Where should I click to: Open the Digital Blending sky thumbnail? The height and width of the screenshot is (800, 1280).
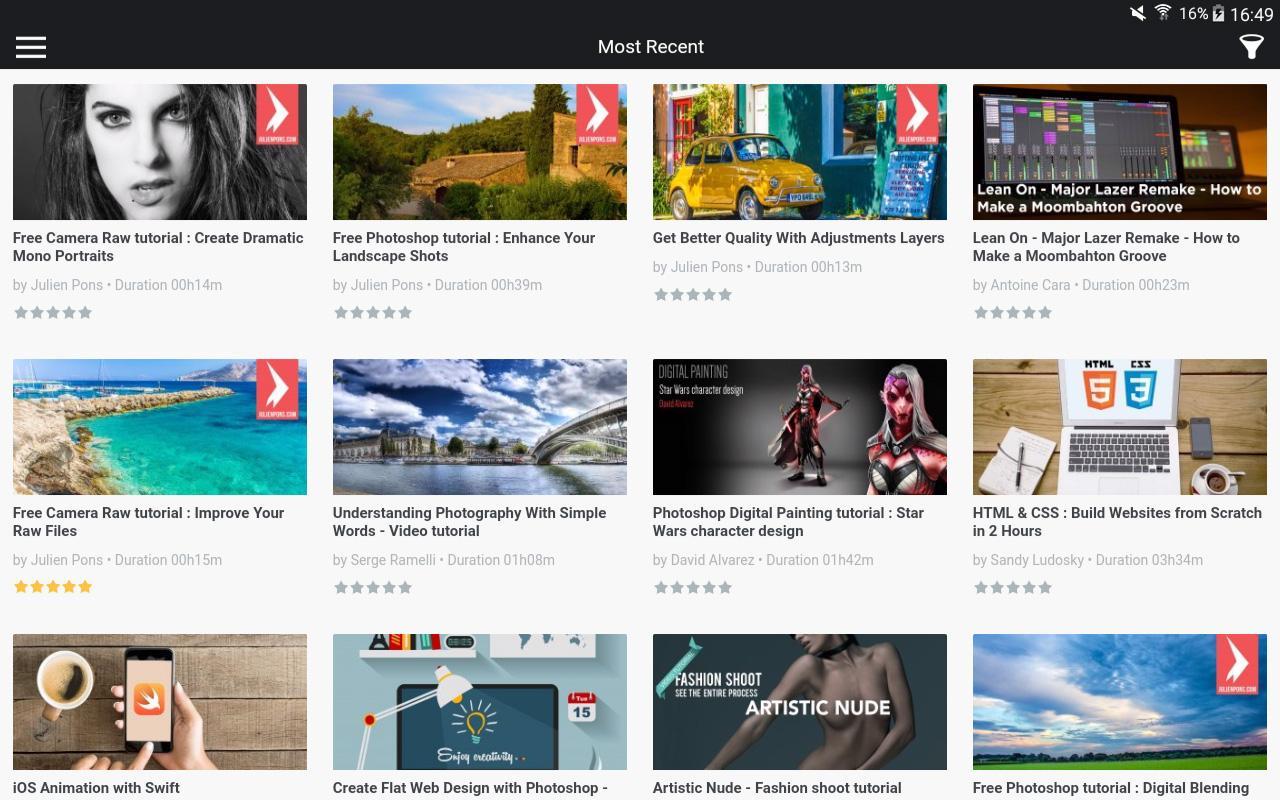click(1120, 702)
